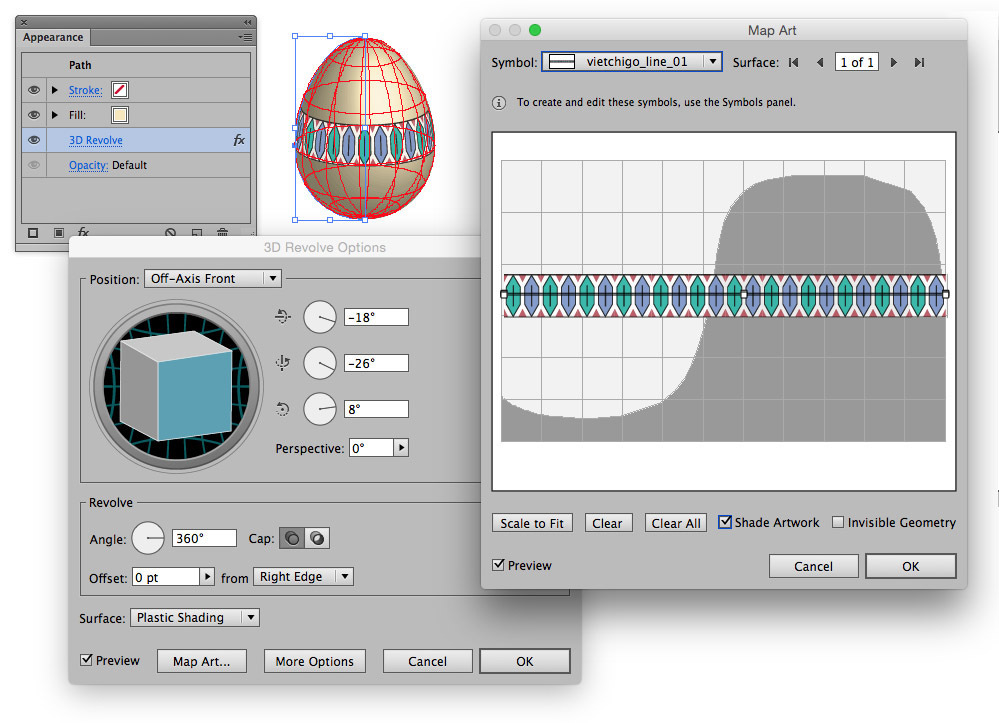Viewport: 999px width, 723px height.
Task: Click Clear Appearance icon in Appearance panel
Action: tap(171, 233)
